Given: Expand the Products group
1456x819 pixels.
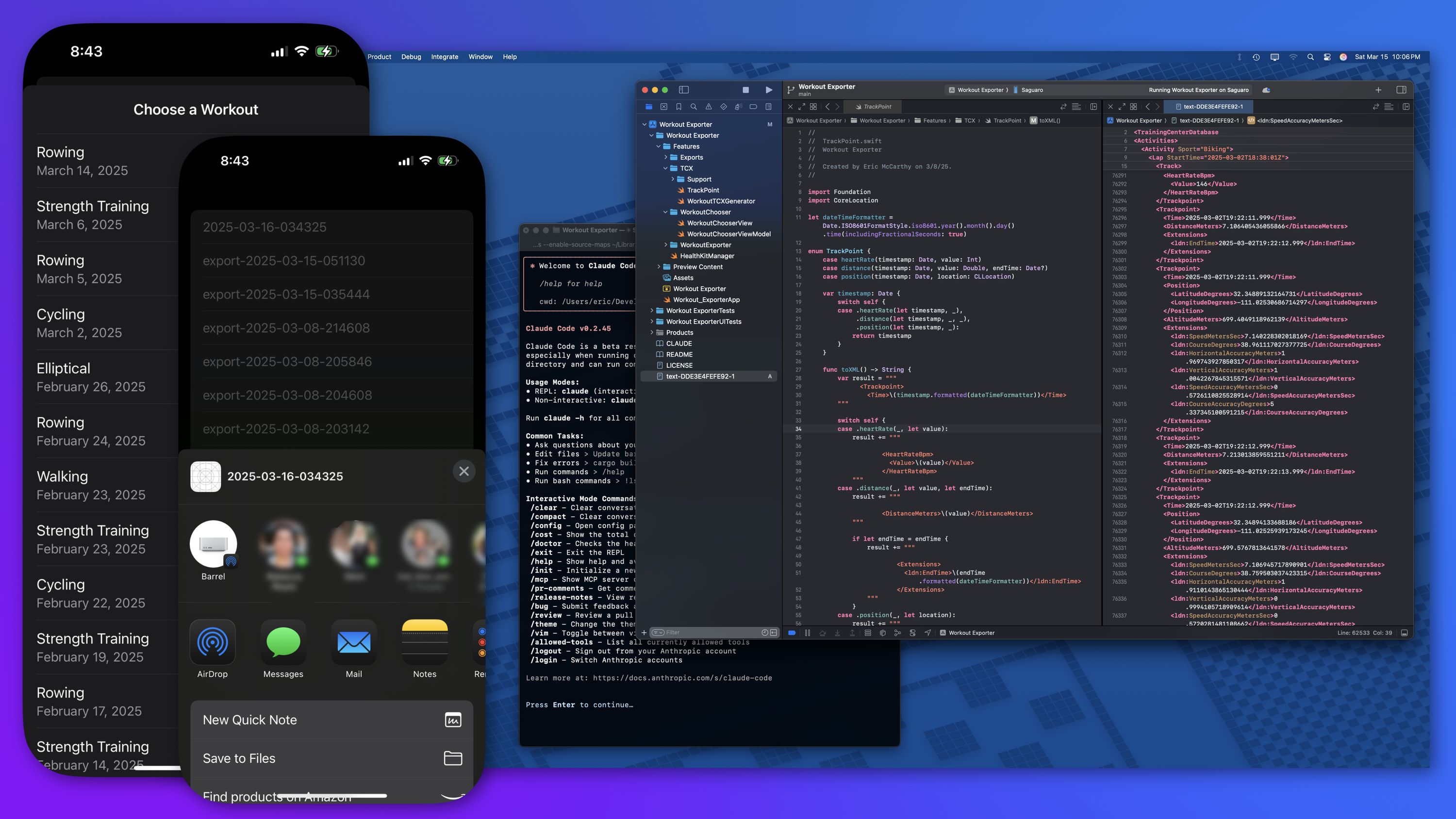Looking at the screenshot, I should tap(652, 333).
